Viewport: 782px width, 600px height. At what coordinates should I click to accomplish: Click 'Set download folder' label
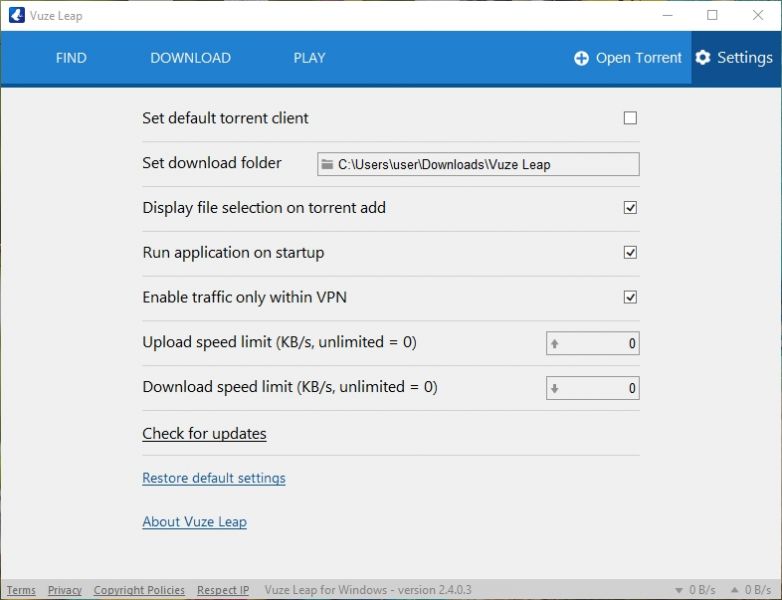(x=212, y=163)
